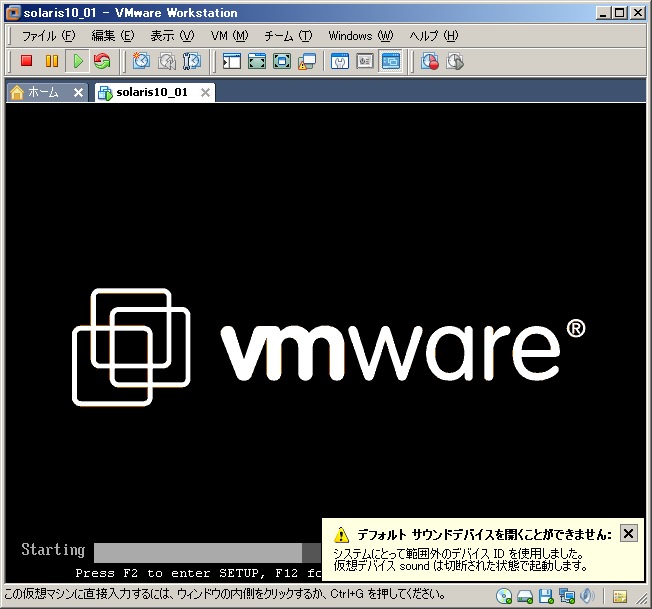Click the sound device status icon

pyautogui.click(x=587, y=597)
